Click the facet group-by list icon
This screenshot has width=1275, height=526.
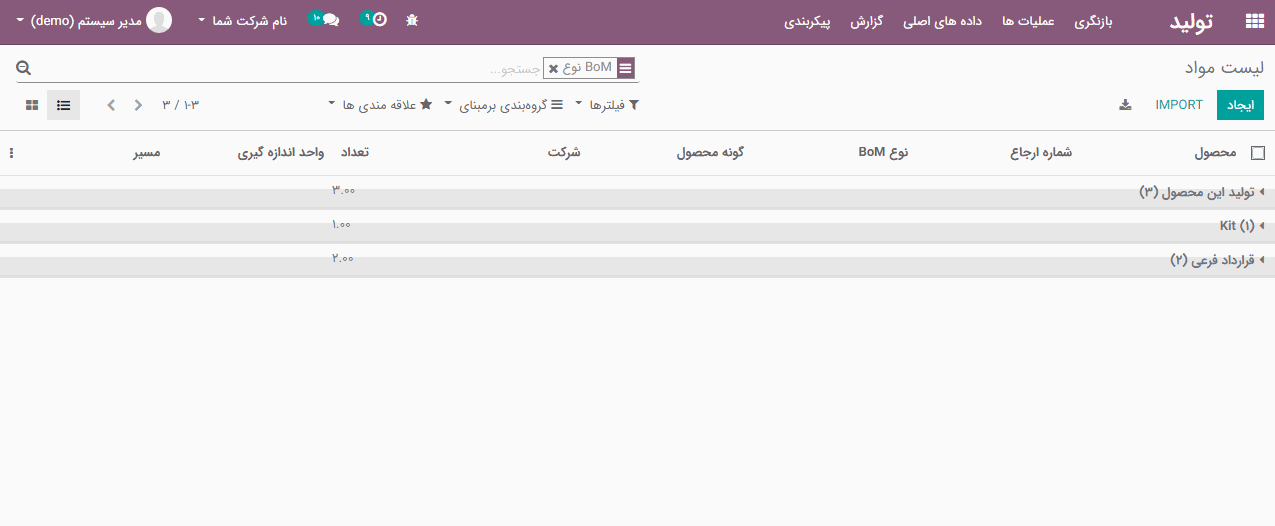point(626,68)
